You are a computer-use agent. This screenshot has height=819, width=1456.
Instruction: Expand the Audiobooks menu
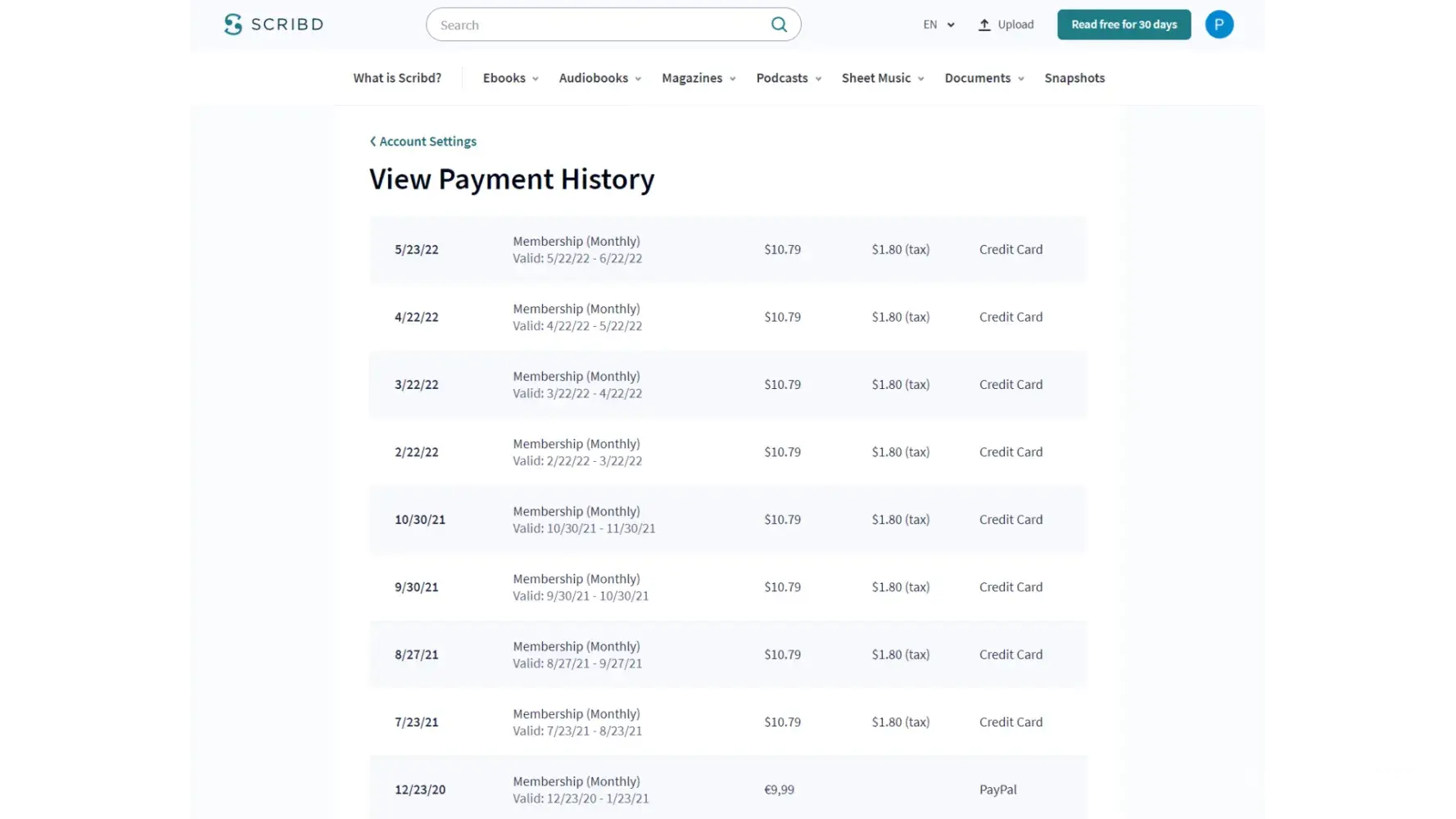click(599, 78)
